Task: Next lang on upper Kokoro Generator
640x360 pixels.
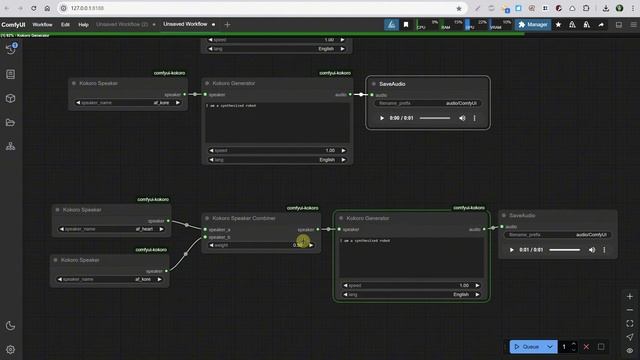Action: [344, 160]
